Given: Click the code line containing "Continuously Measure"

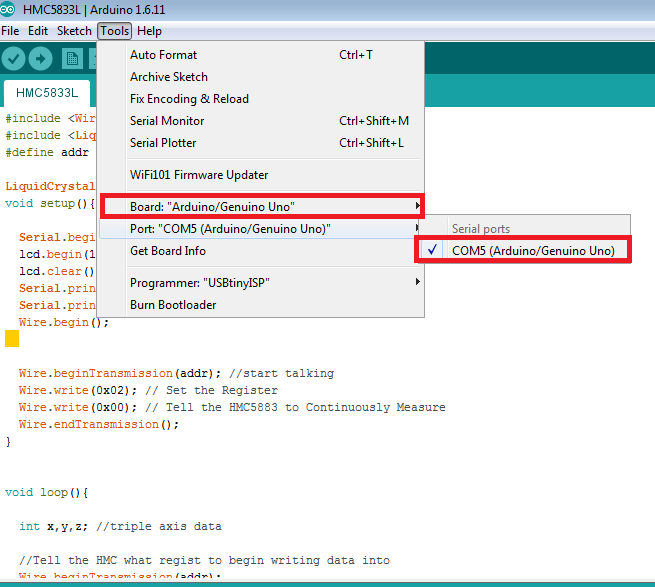Looking at the screenshot, I should click(x=232, y=407).
